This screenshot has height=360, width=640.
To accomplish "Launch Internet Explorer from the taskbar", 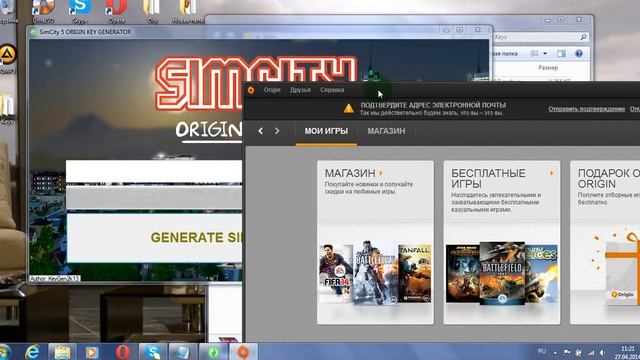I will coord(32,352).
